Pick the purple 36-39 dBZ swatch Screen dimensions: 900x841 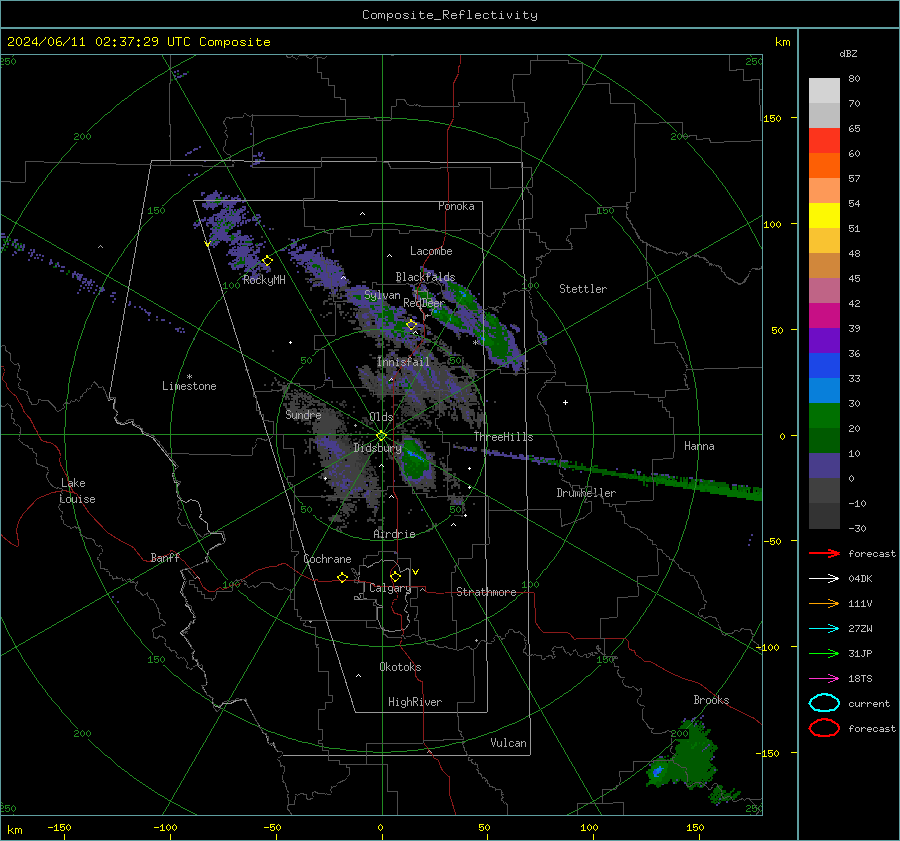click(824, 340)
